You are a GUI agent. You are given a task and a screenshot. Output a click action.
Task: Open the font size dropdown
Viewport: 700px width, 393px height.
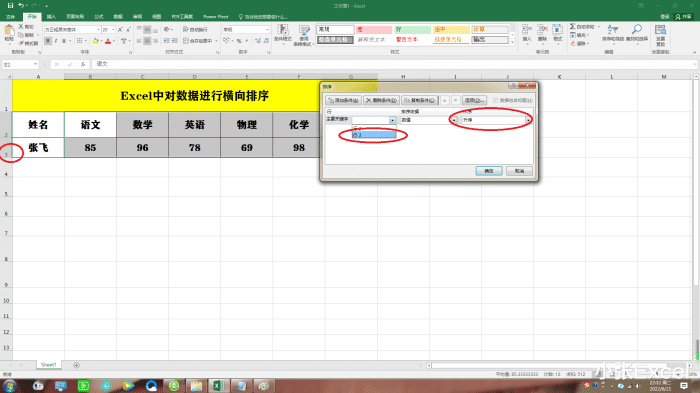click(x=113, y=29)
